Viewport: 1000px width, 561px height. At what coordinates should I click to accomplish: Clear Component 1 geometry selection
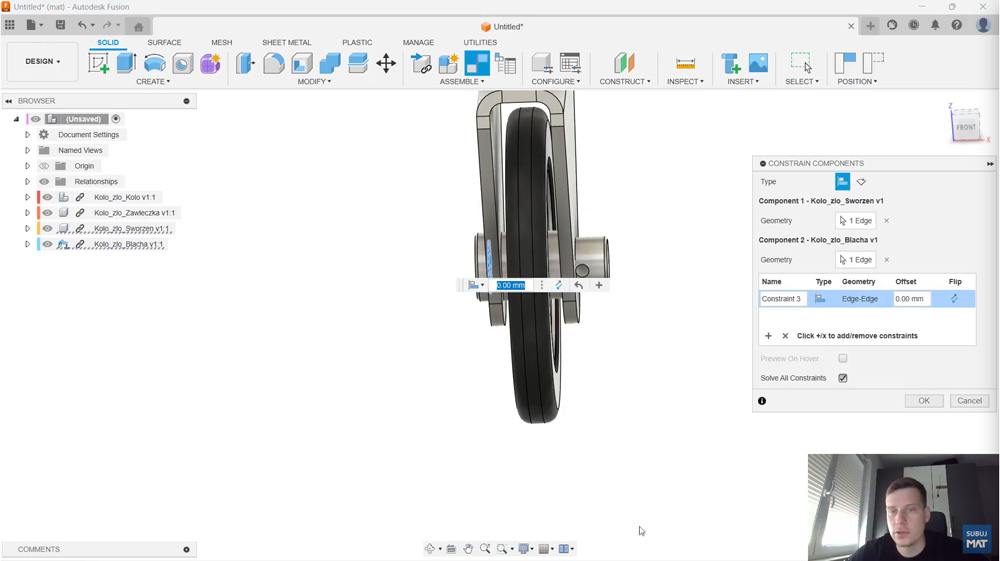(x=886, y=221)
